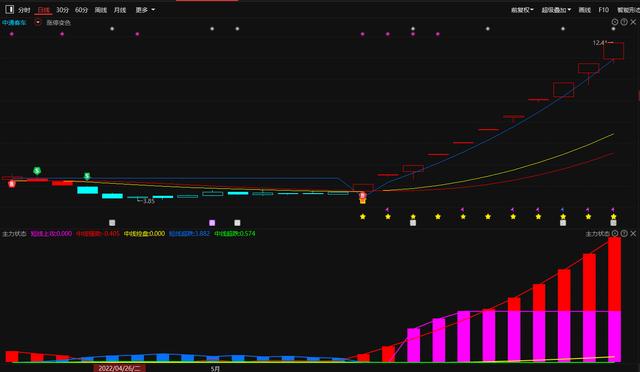The width and height of the screenshot is (640, 372).
Task: Click the red -0.405 indicator value
Action: (98, 234)
